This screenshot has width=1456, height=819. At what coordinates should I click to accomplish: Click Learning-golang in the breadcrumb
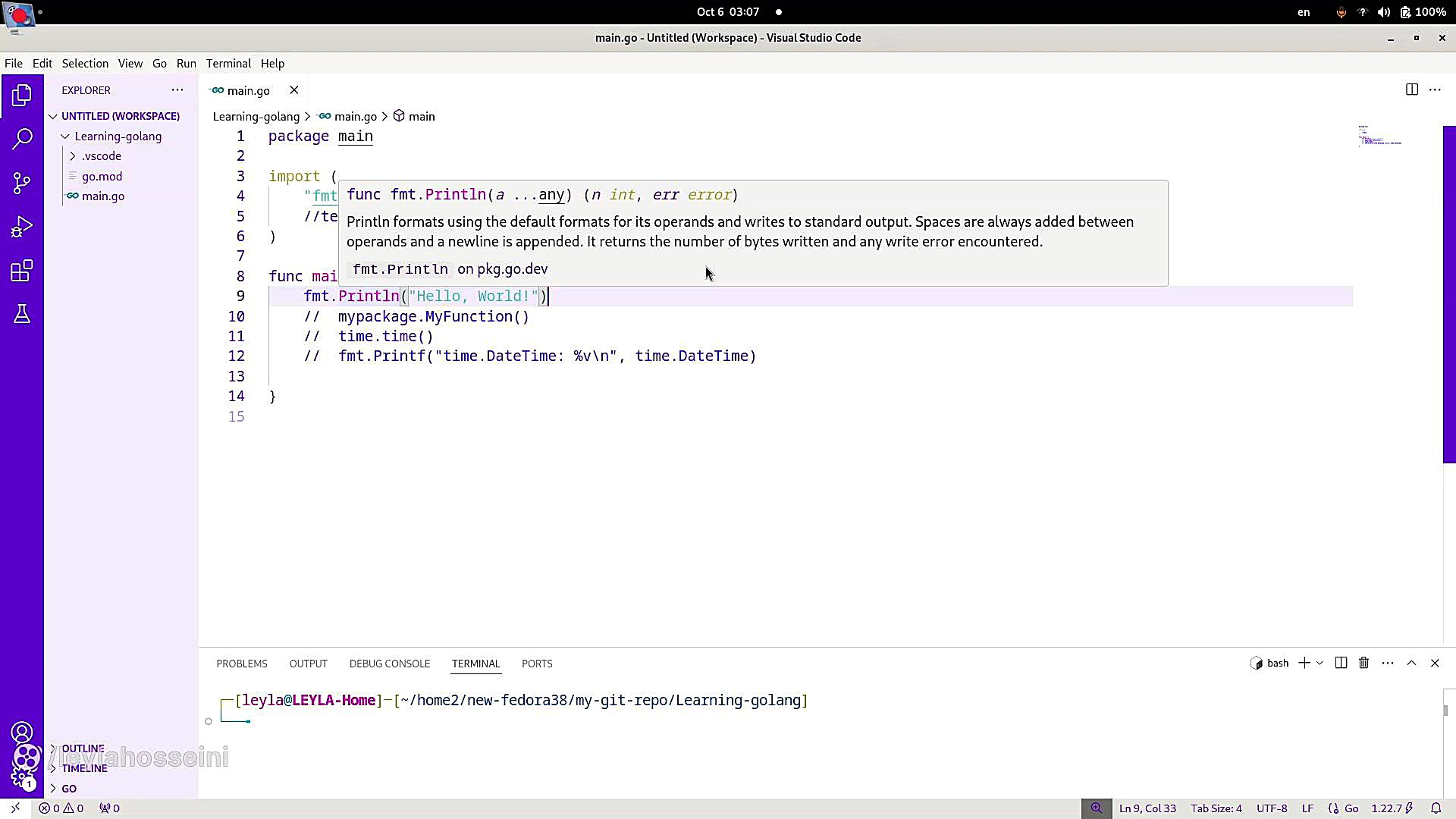[256, 116]
